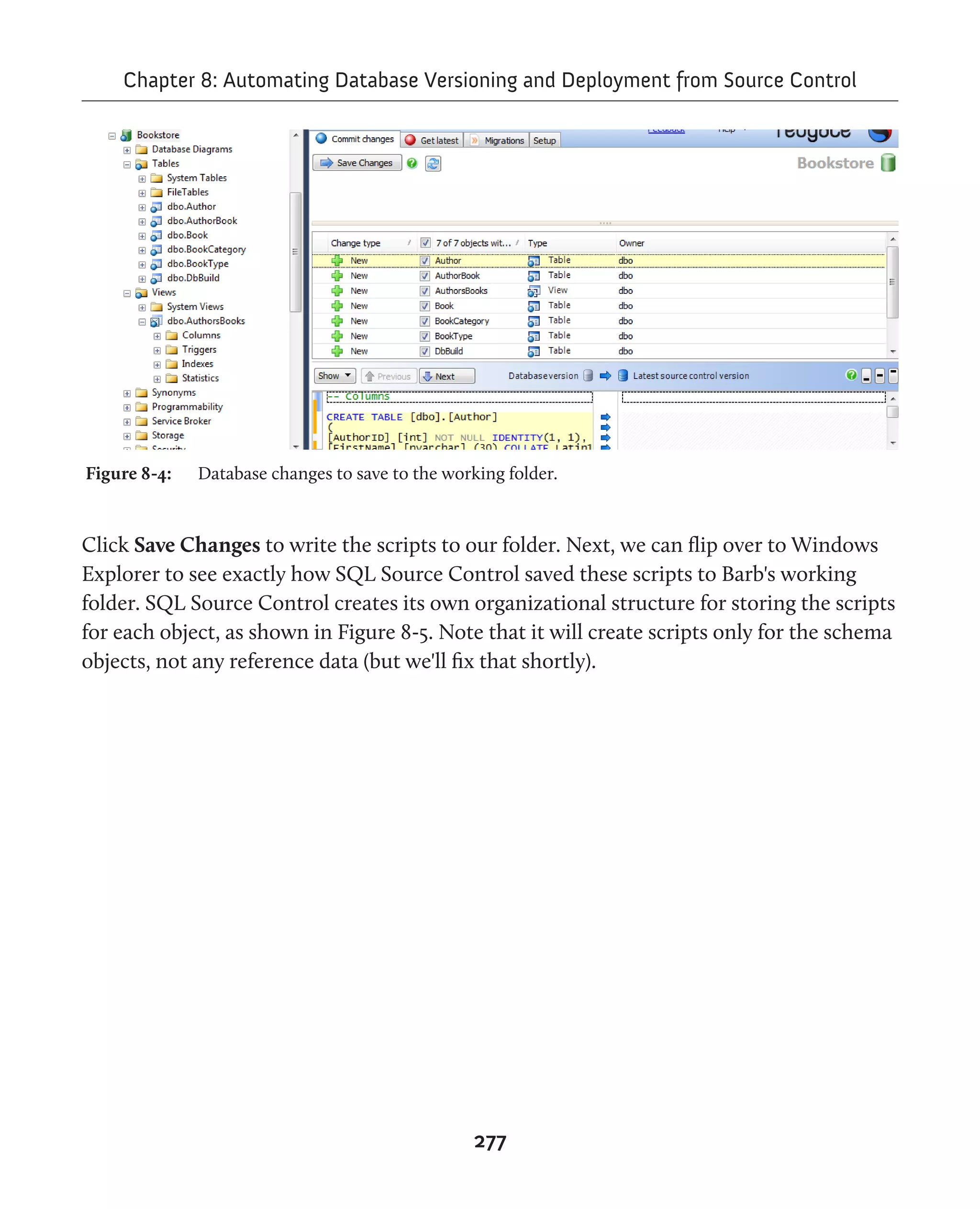Screen dimensions: 980x1209
Task: Click the Owner column header
Action: pos(631,244)
